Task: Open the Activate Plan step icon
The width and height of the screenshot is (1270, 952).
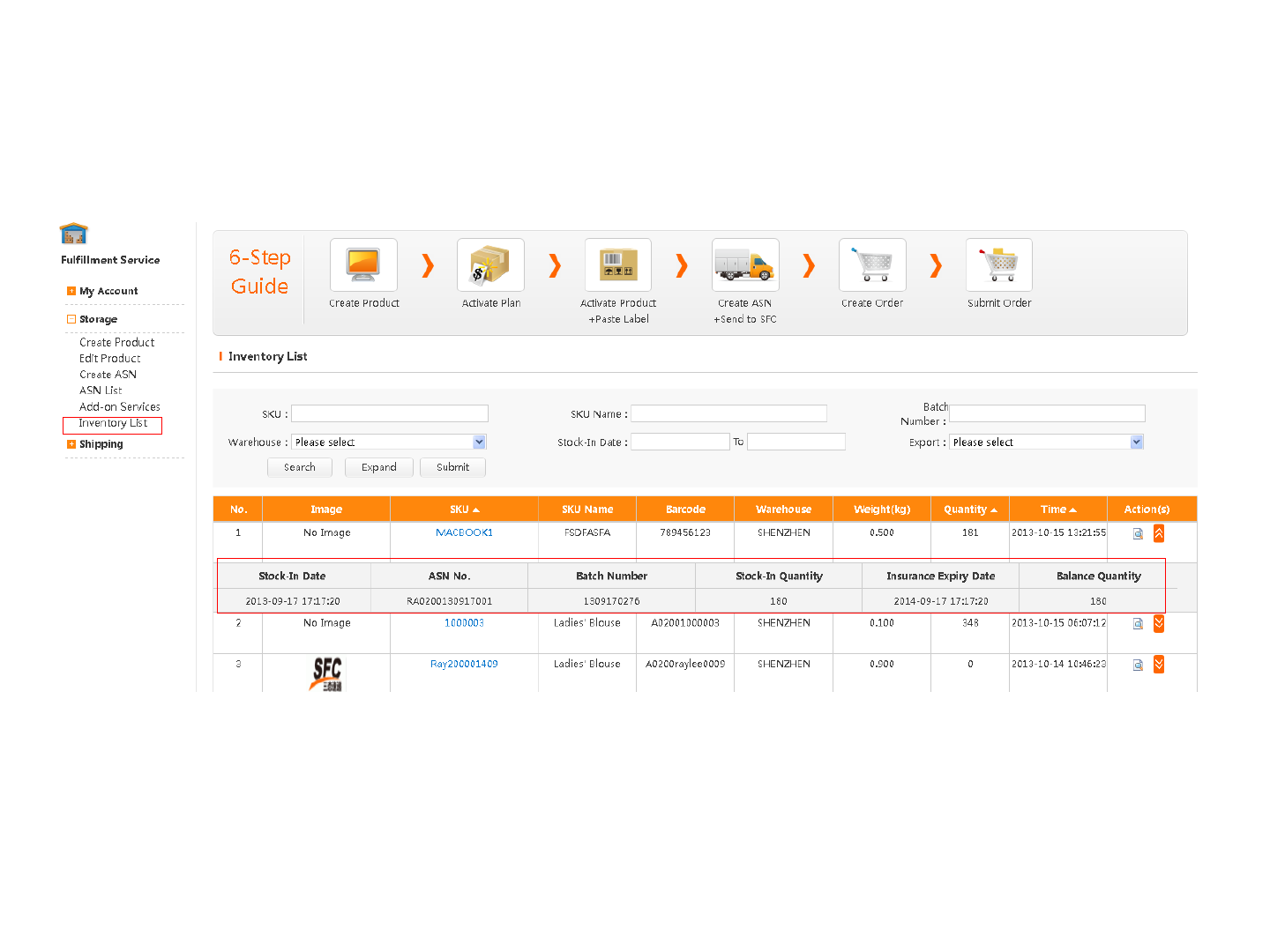Action: [x=490, y=264]
